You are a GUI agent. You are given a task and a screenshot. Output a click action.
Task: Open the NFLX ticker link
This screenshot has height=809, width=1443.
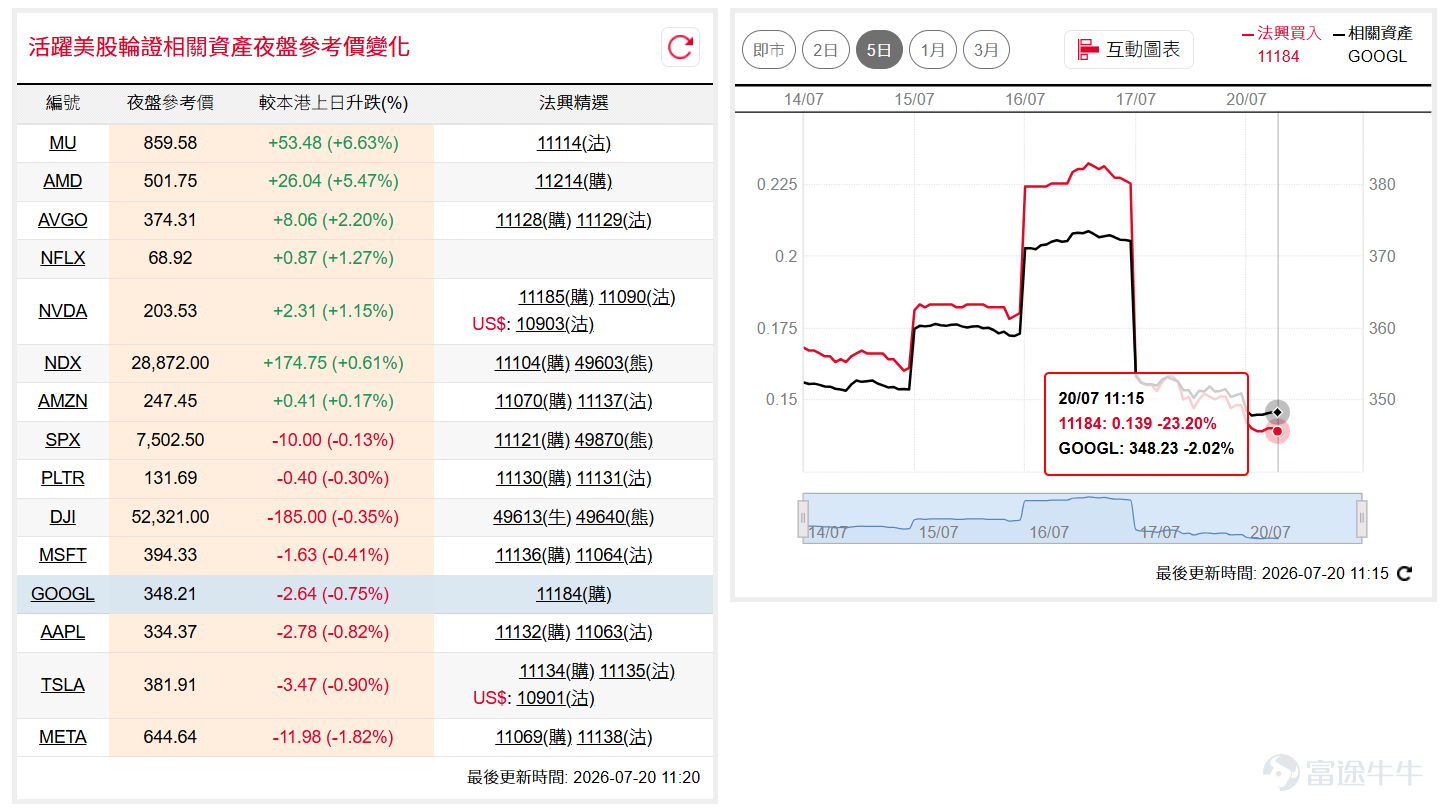(x=63, y=258)
